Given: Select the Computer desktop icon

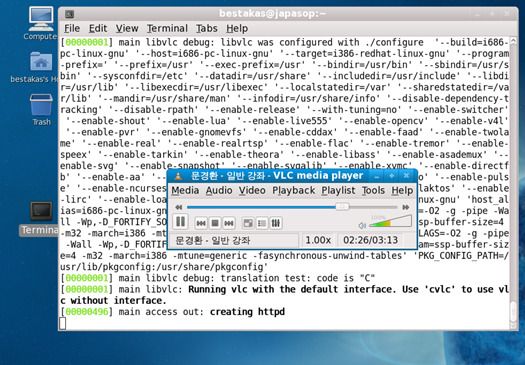Looking at the screenshot, I should pos(41,23).
